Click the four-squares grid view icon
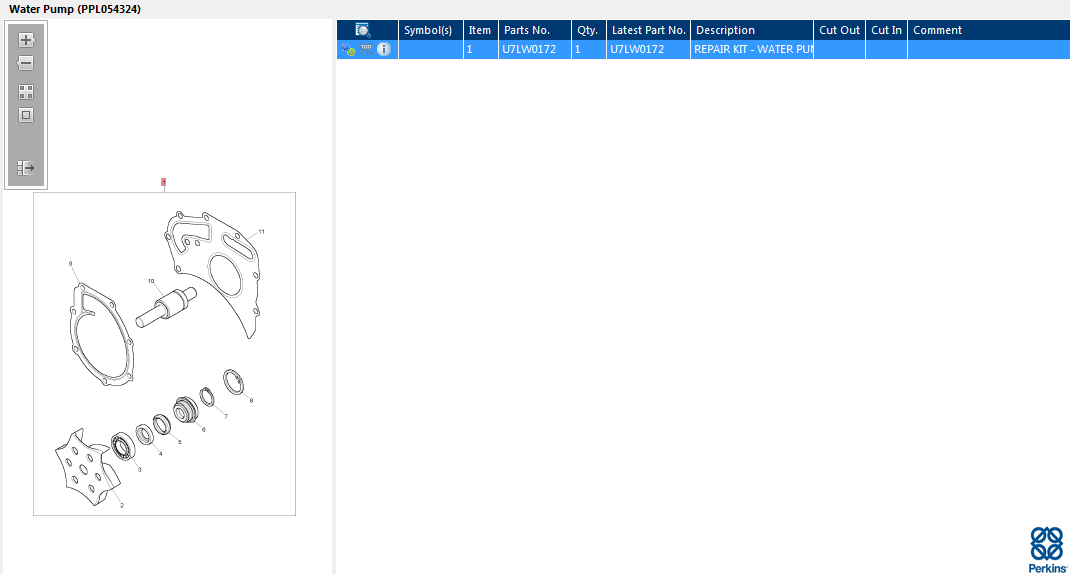Screen dimensions: 1070x575 [x=26, y=92]
